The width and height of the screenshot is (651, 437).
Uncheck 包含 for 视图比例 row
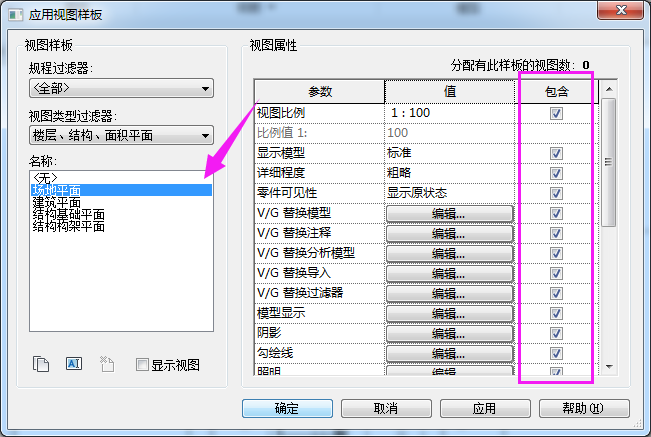pyautogui.click(x=556, y=113)
